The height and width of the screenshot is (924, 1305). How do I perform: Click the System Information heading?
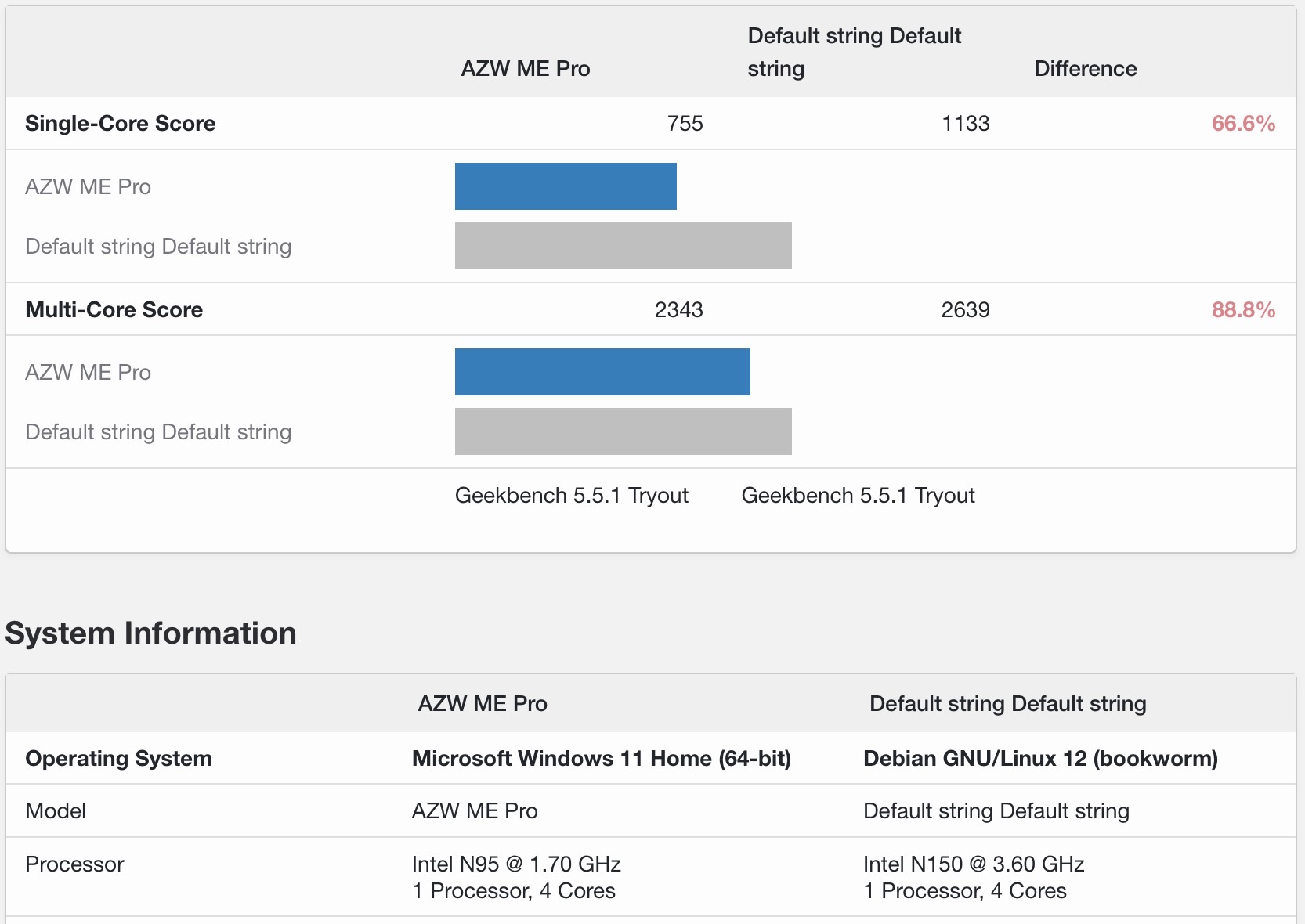(150, 633)
